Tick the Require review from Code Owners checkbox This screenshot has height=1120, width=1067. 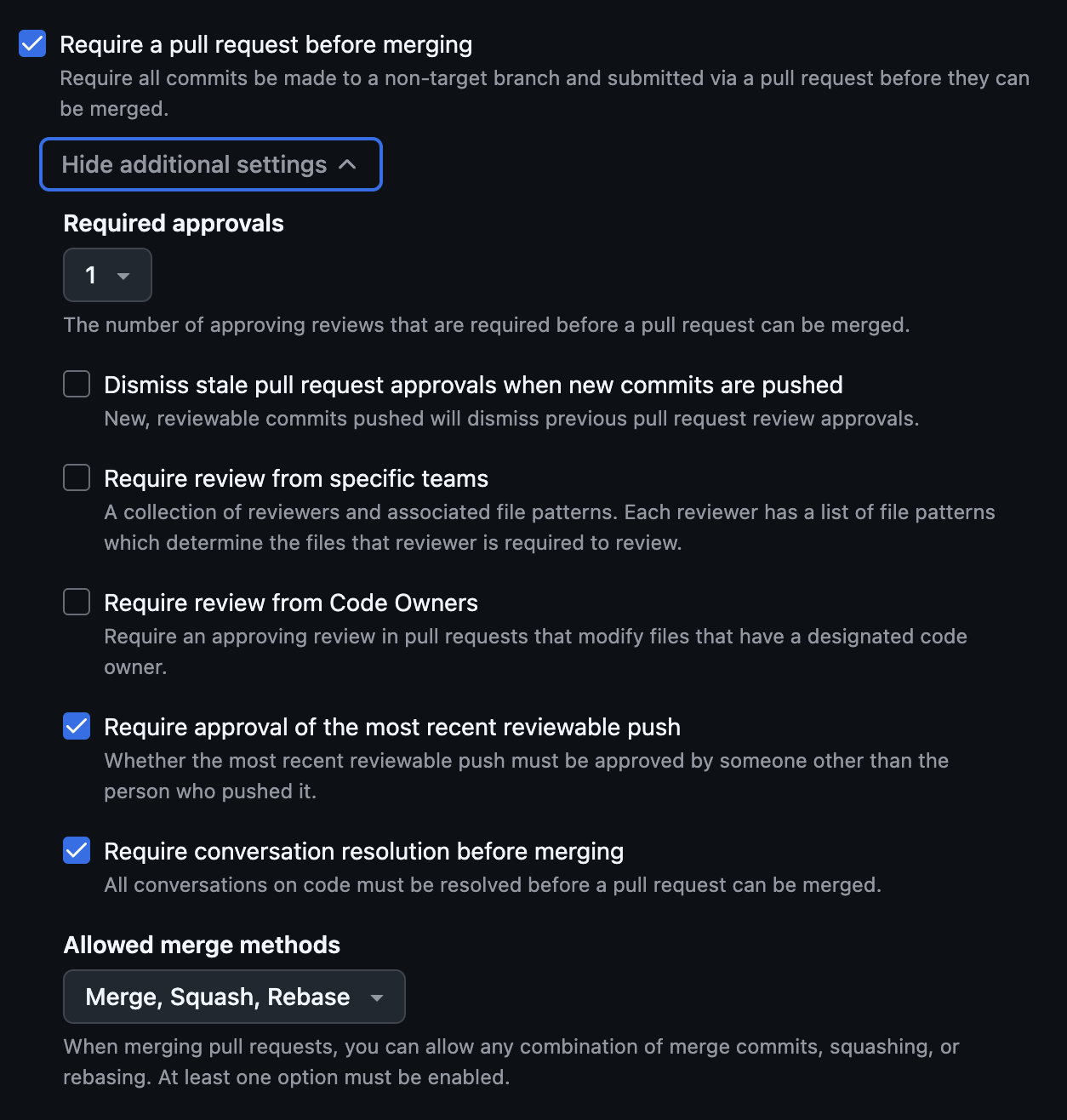click(x=77, y=602)
